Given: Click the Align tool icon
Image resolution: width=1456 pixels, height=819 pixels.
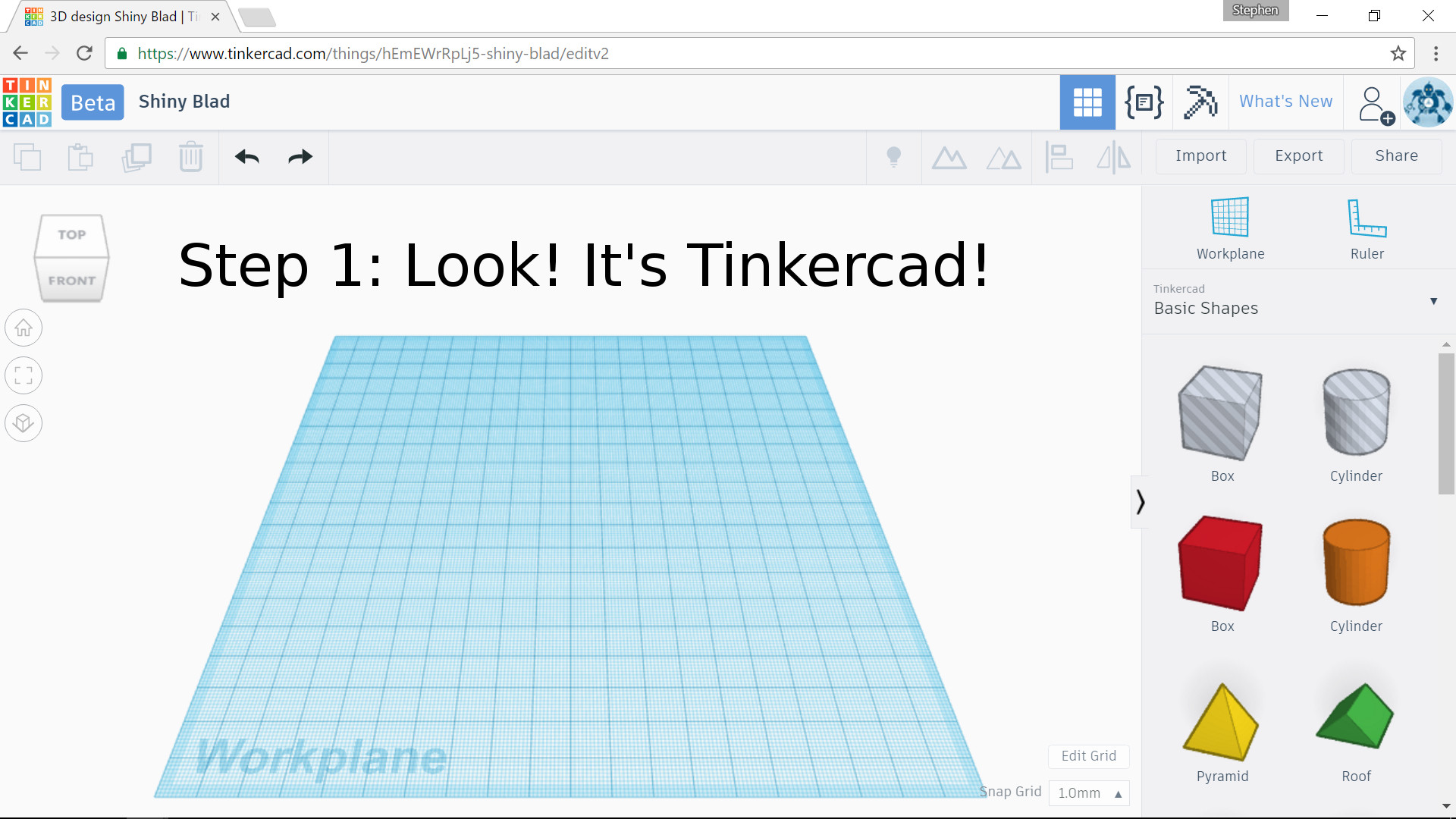Looking at the screenshot, I should [x=1059, y=157].
